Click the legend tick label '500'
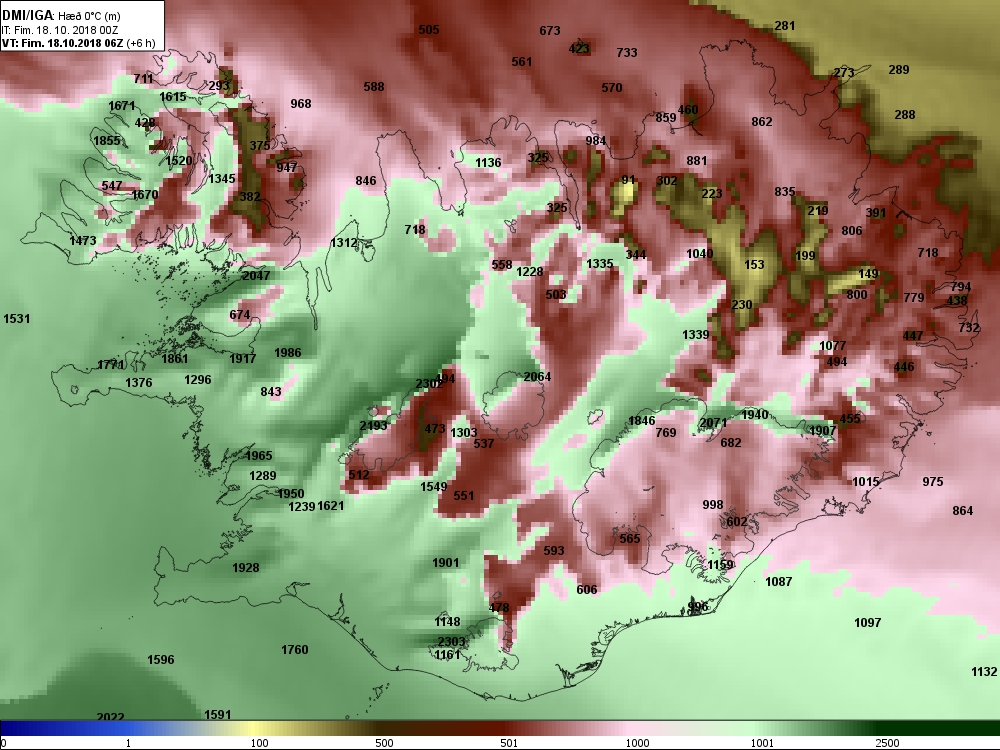 tap(384, 743)
